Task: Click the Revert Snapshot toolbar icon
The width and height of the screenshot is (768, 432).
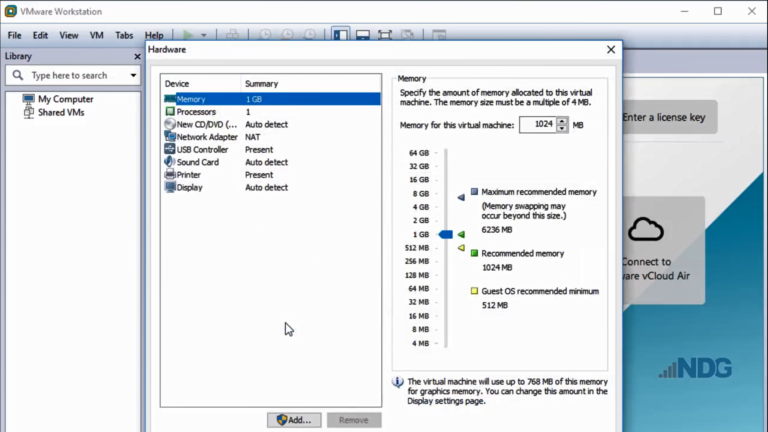Action: 288,35
